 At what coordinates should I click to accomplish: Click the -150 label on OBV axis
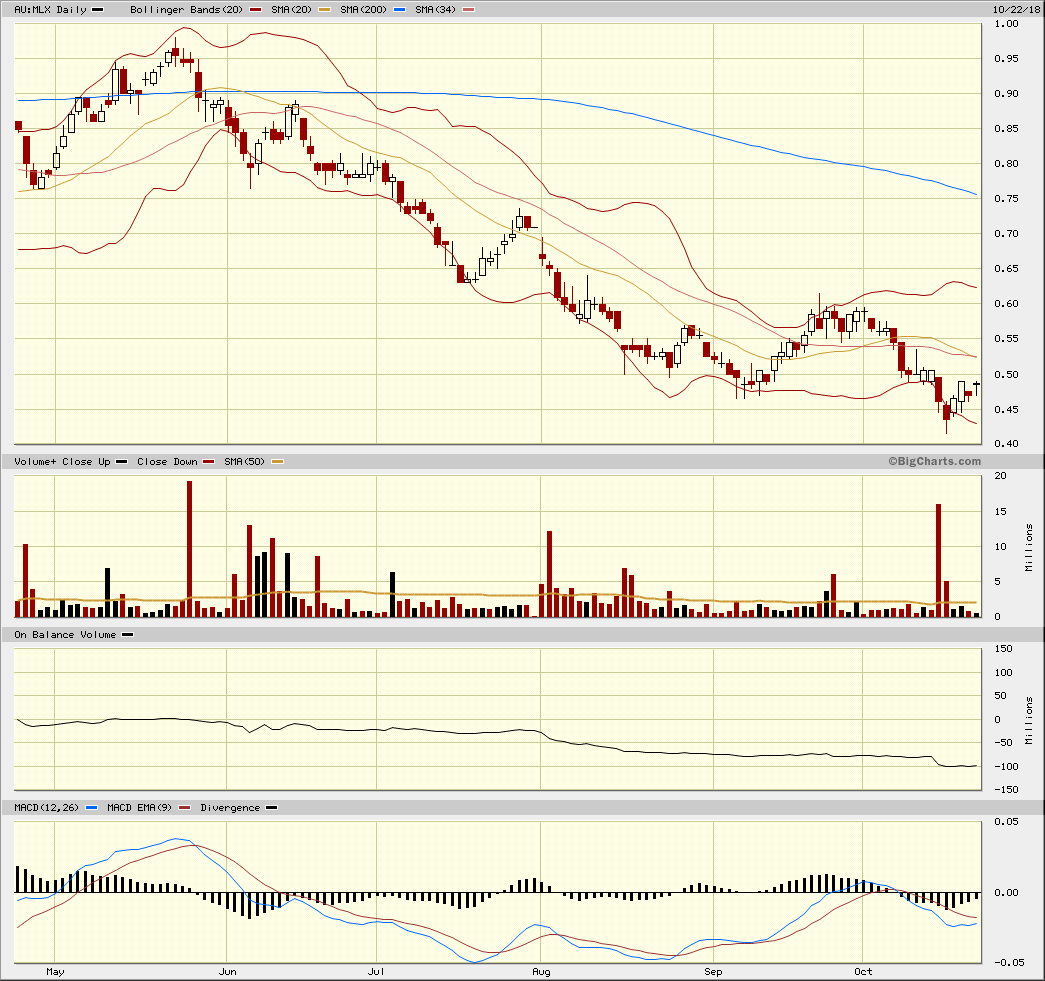pyautogui.click(x=1005, y=790)
